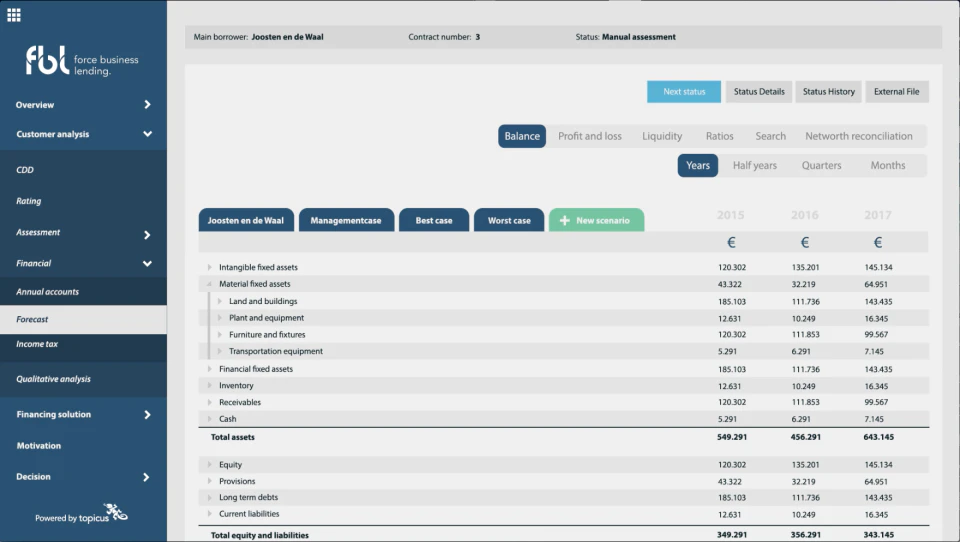Image resolution: width=960 pixels, height=542 pixels.
Task: Select the Half years period view
Action: point(754,165)
